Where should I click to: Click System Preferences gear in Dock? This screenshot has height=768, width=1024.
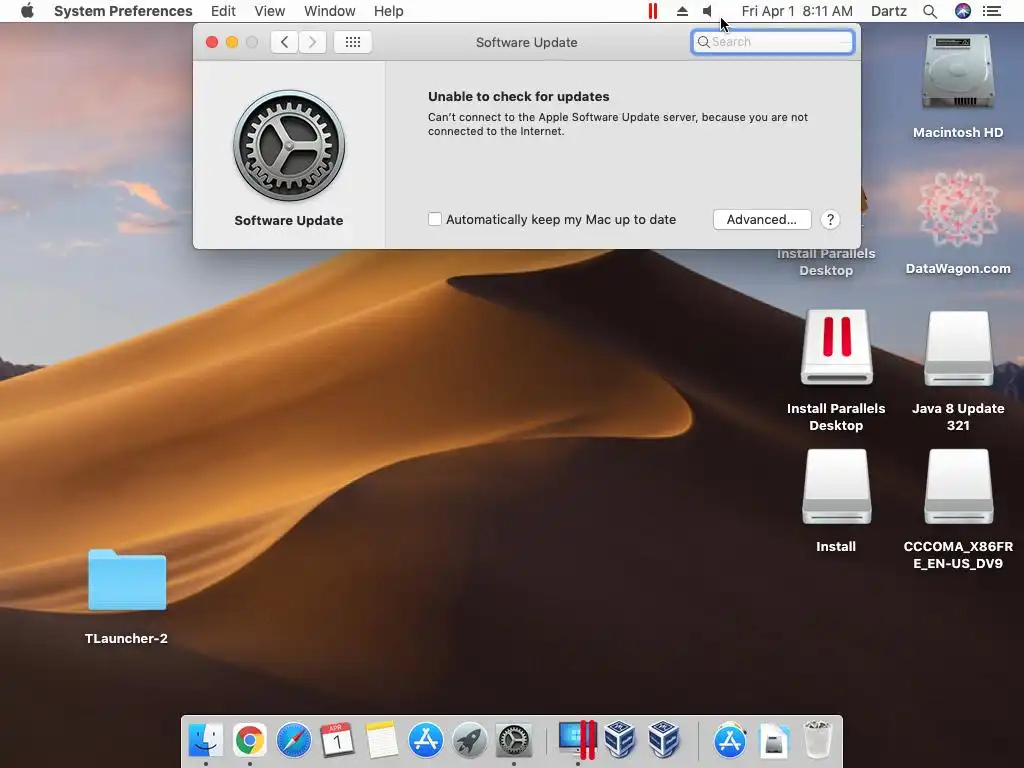513,741
